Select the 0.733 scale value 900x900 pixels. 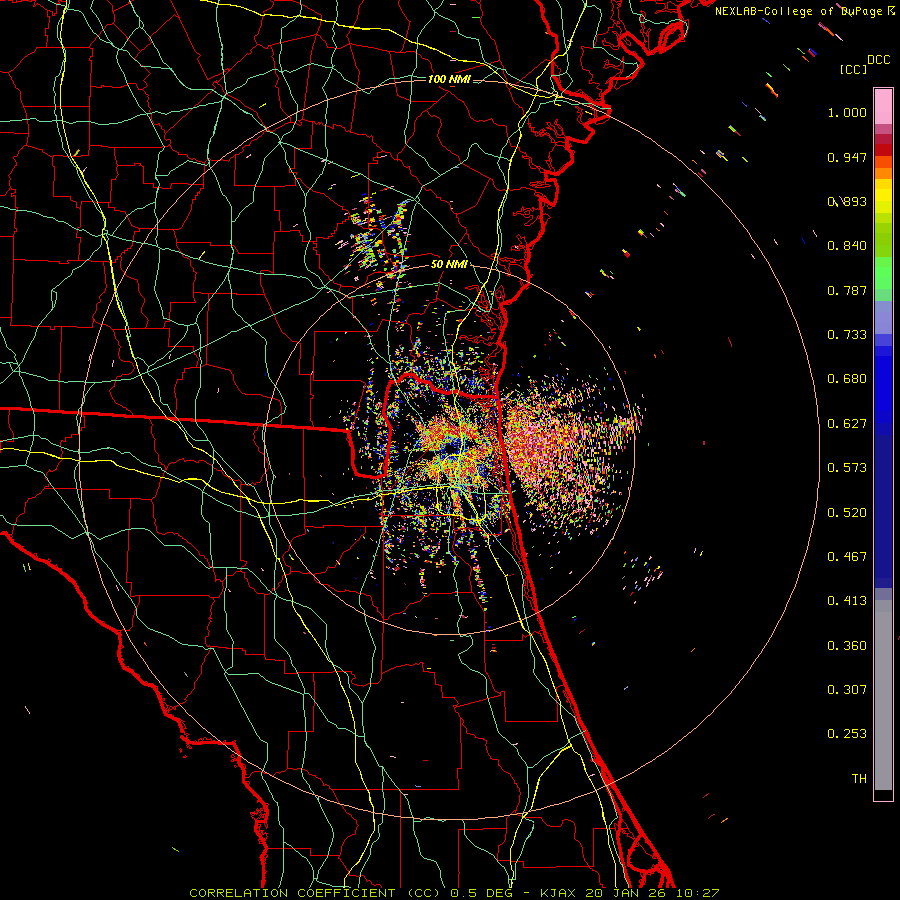coord(847,335)
